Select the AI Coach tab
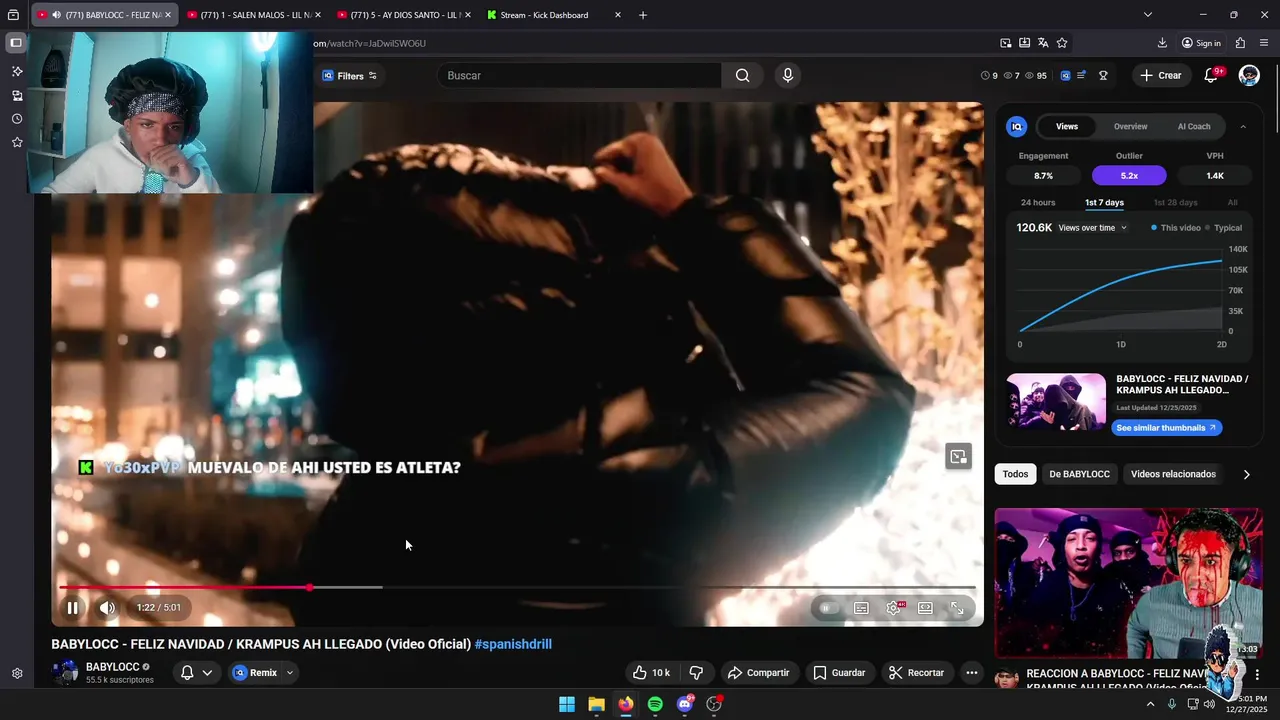Viewport: 1280px width, 720px height. click(1194, 127)
